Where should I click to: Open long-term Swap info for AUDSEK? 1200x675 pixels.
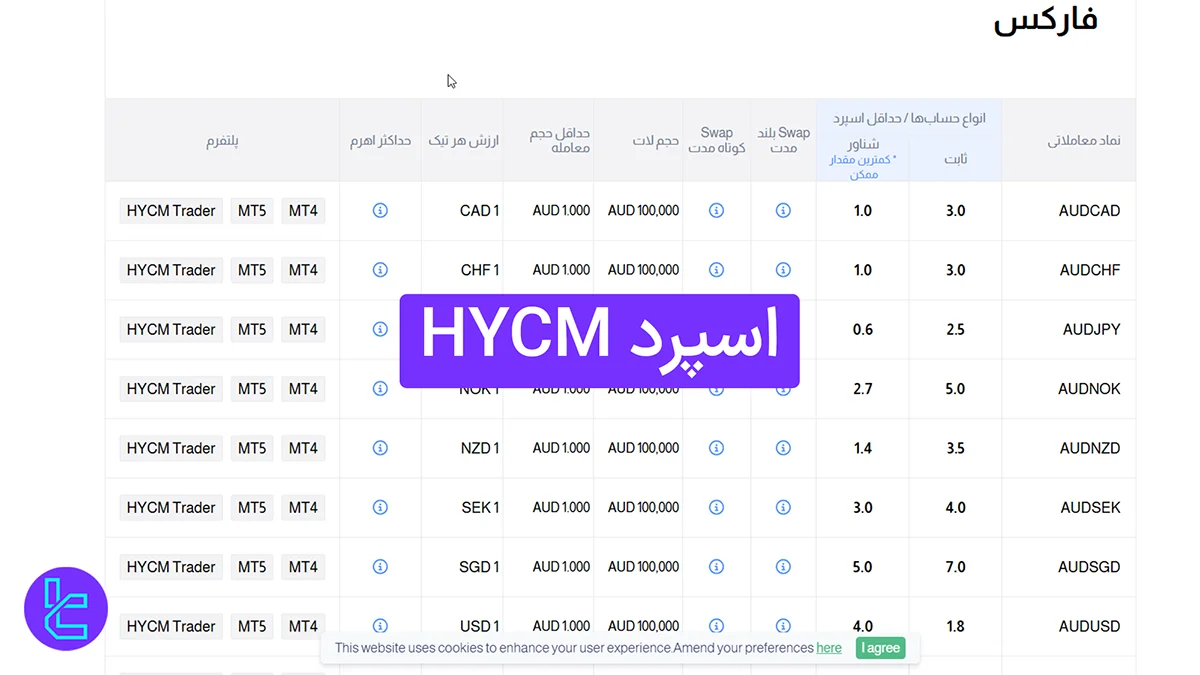(783, 507)
